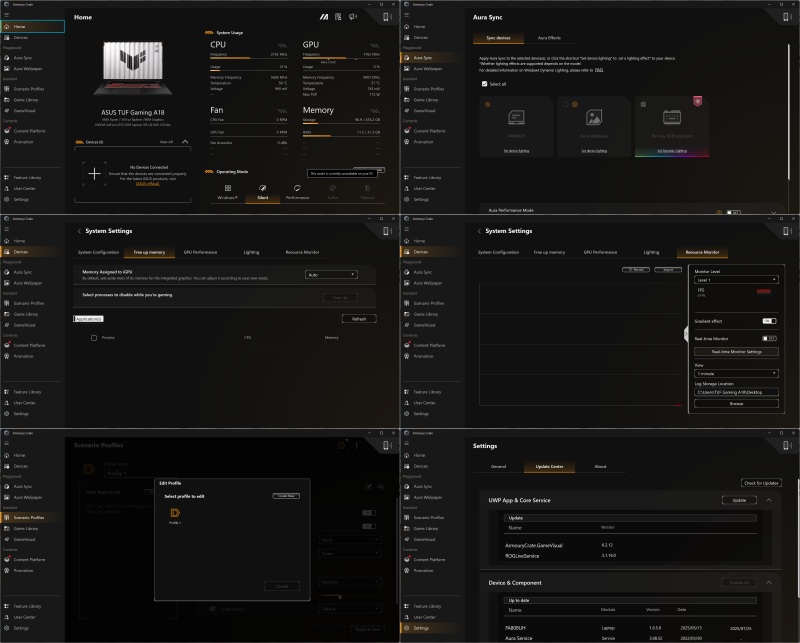Click the plus icon to add device
The image size is (800, 643).
coord(94,173)
